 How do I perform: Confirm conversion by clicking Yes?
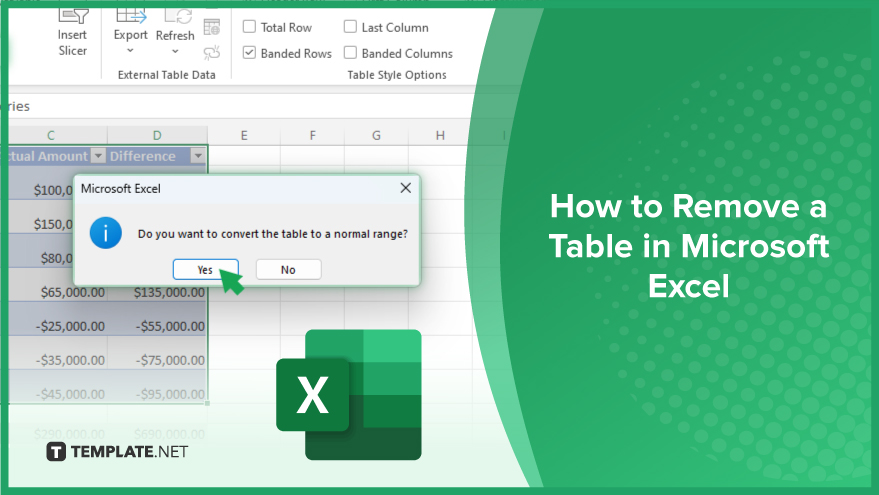pyautogui.click(x=206, y=270)
